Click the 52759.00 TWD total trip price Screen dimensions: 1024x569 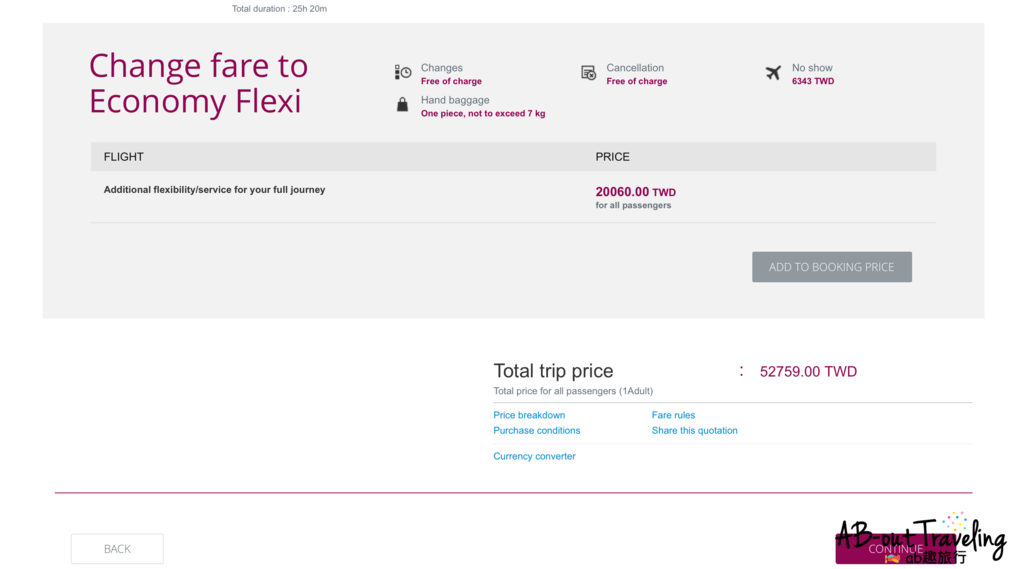click(x=808, y=372)
